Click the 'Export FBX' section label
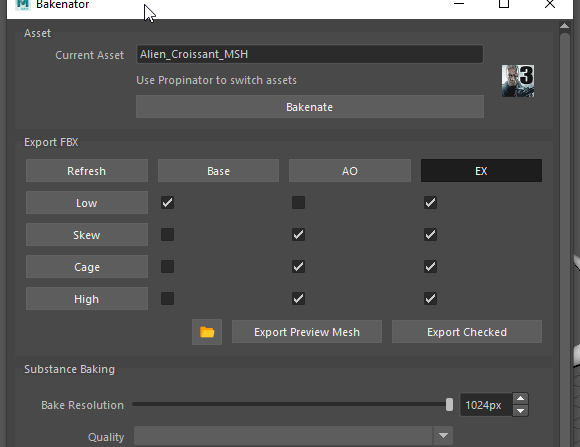Screen dimensions: 580x447 51,142
